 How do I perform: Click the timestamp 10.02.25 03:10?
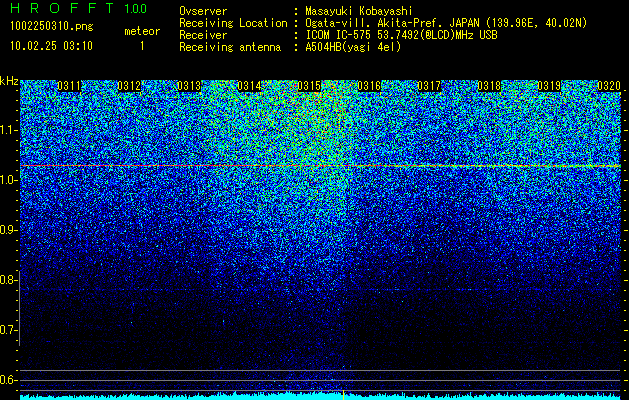[x=51, y=46]
